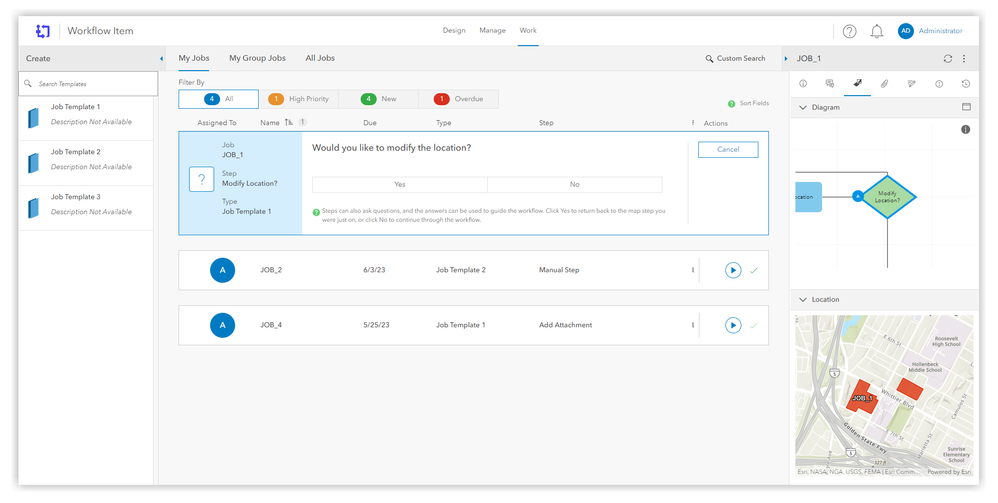Image resolution: width=998 pixels, height=503 pixels.
Task: Filter jobs by New
Action: 379,99
